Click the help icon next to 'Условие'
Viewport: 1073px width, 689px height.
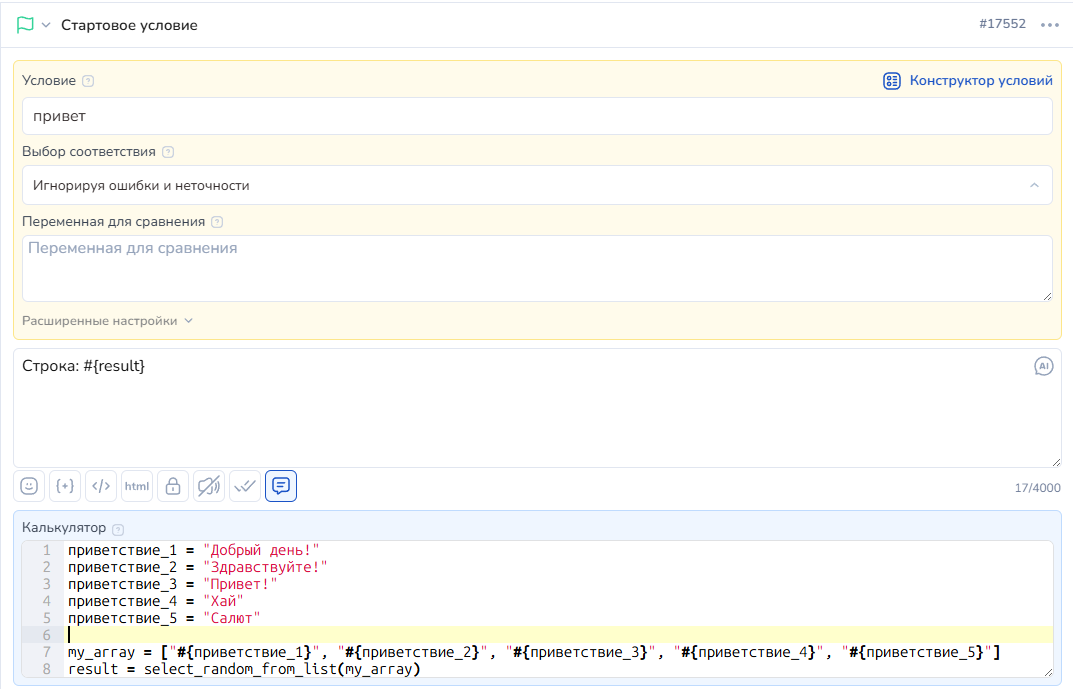[88, 81]
